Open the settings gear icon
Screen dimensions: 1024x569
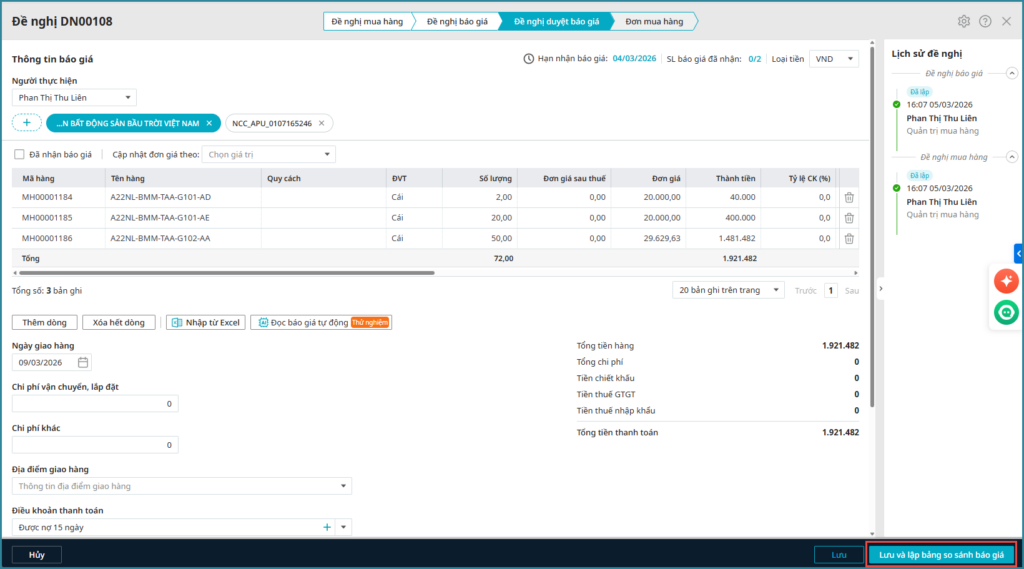point(963,21)
